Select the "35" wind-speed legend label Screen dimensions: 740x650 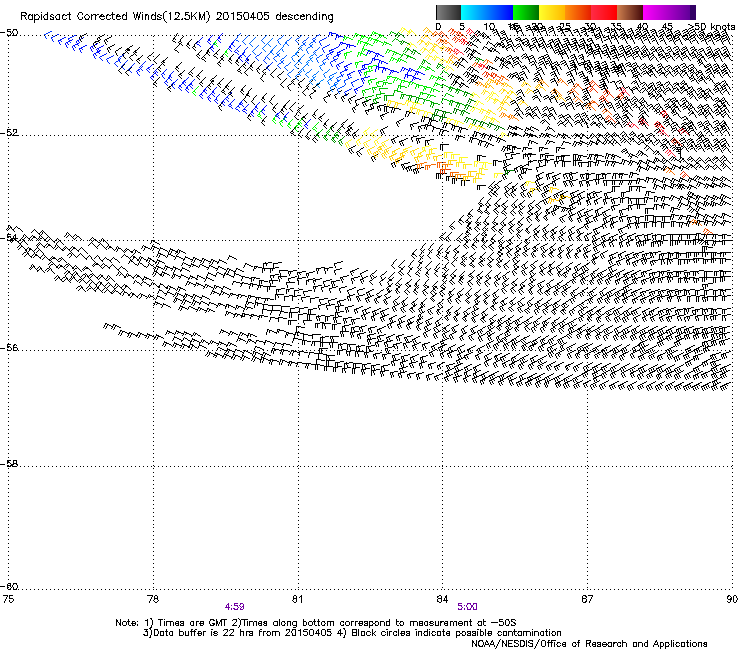[x=616, y=26]
